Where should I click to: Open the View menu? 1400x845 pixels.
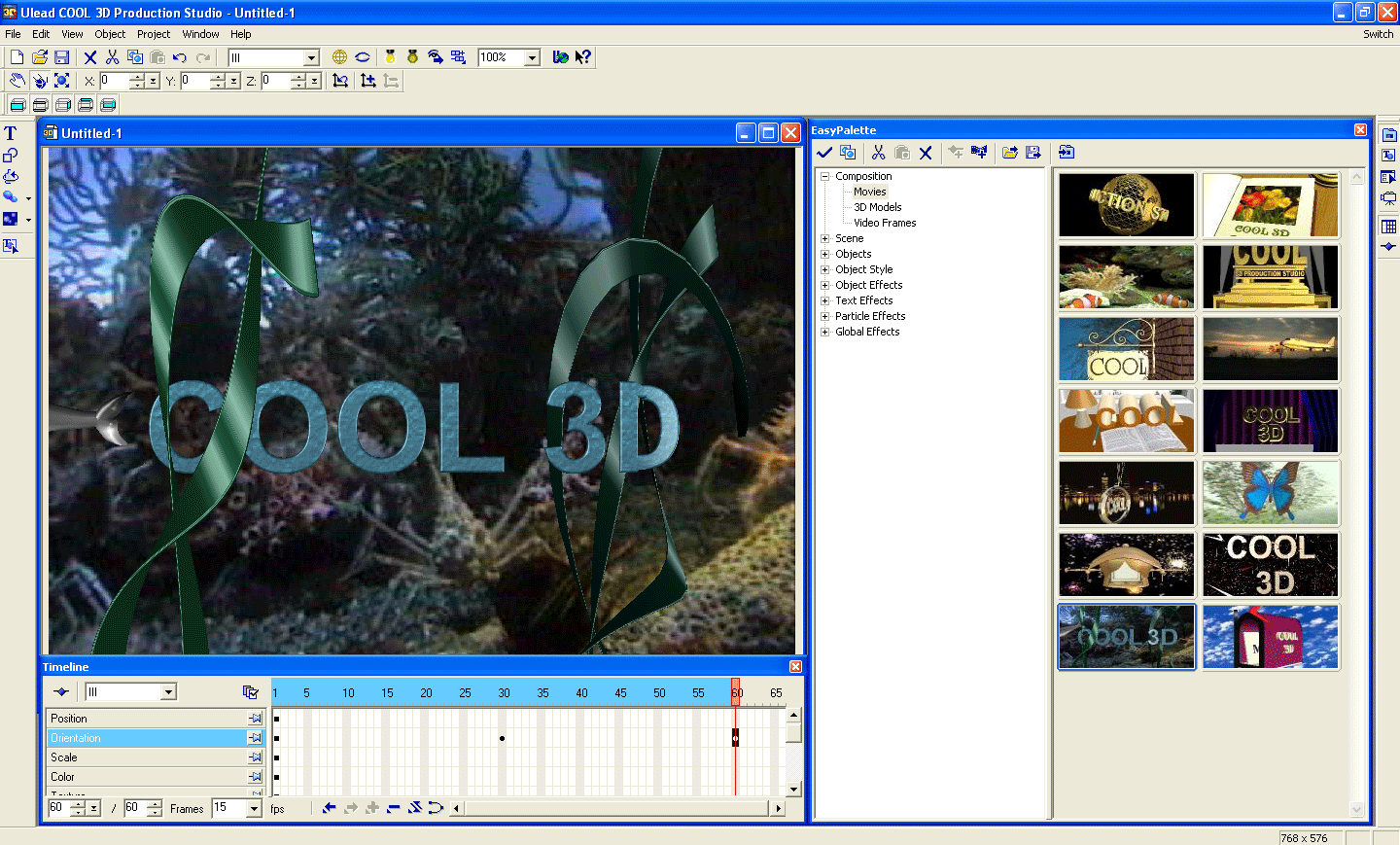tap(73, 34)
